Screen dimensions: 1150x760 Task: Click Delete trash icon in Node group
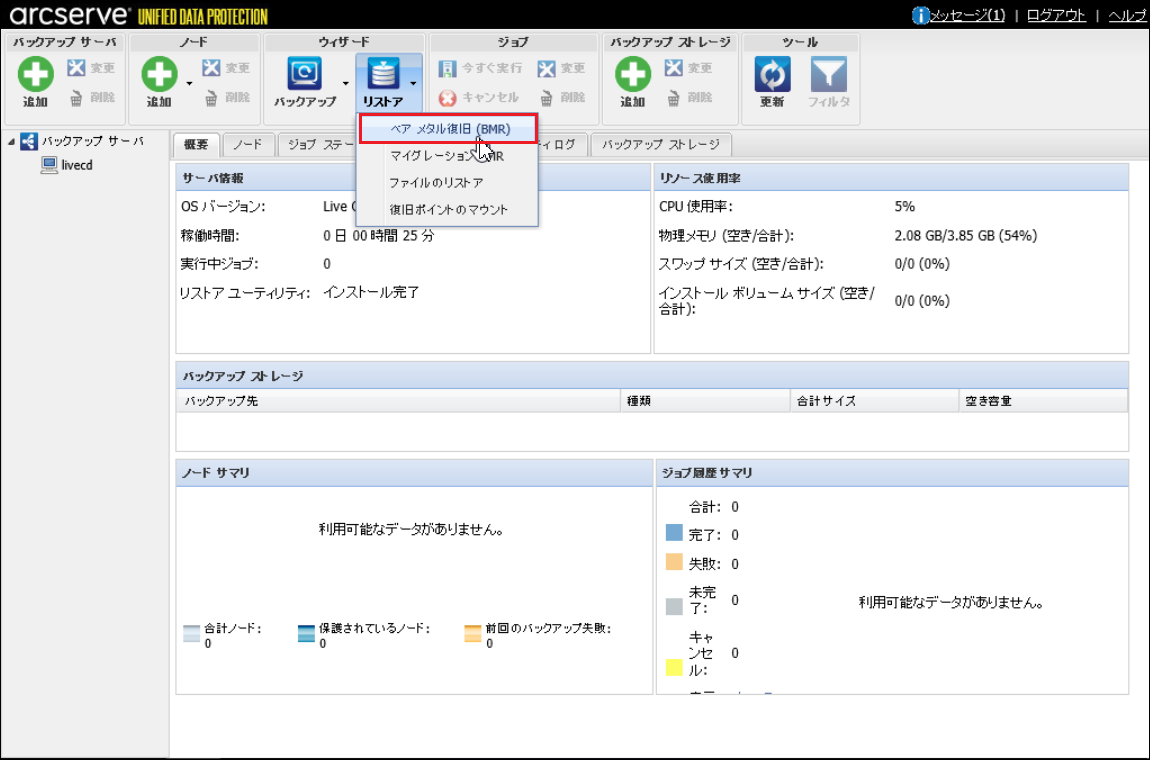click(211, 98)
